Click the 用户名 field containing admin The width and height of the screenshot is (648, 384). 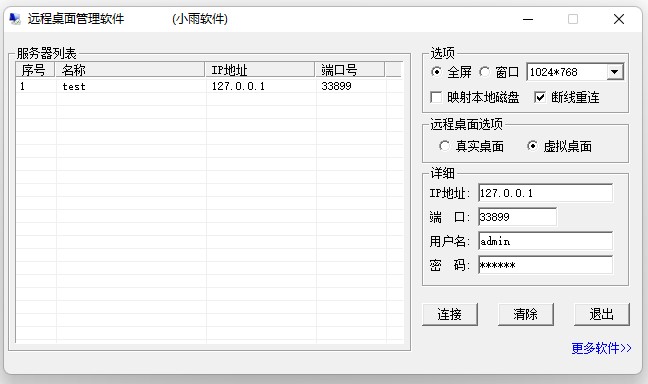(546, 241)
